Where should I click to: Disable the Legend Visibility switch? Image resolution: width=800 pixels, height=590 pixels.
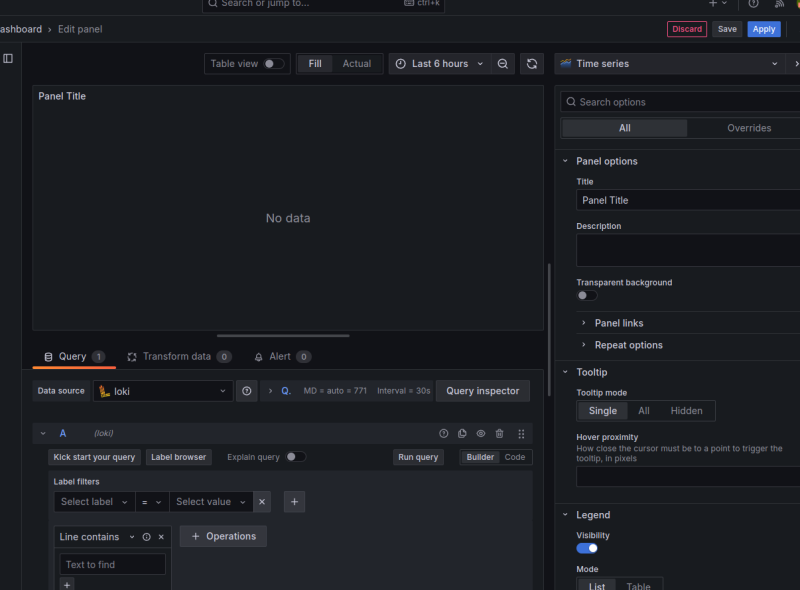tap(587, 548)
